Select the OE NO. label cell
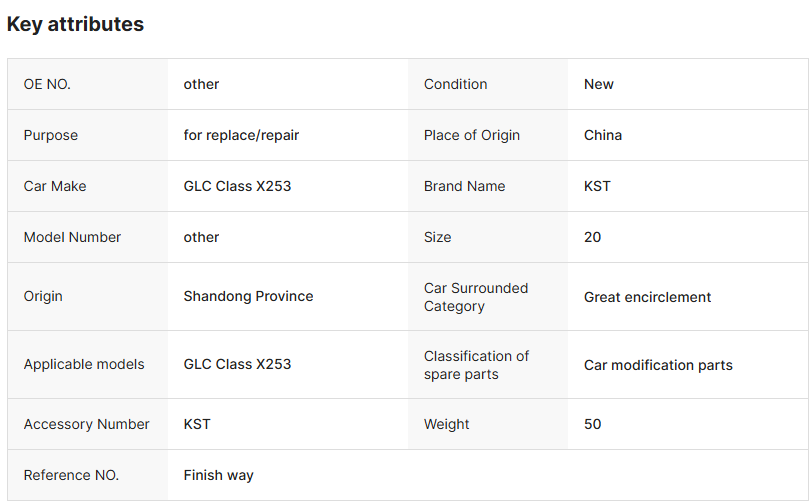The image size is (811, 502). (47, 84)
